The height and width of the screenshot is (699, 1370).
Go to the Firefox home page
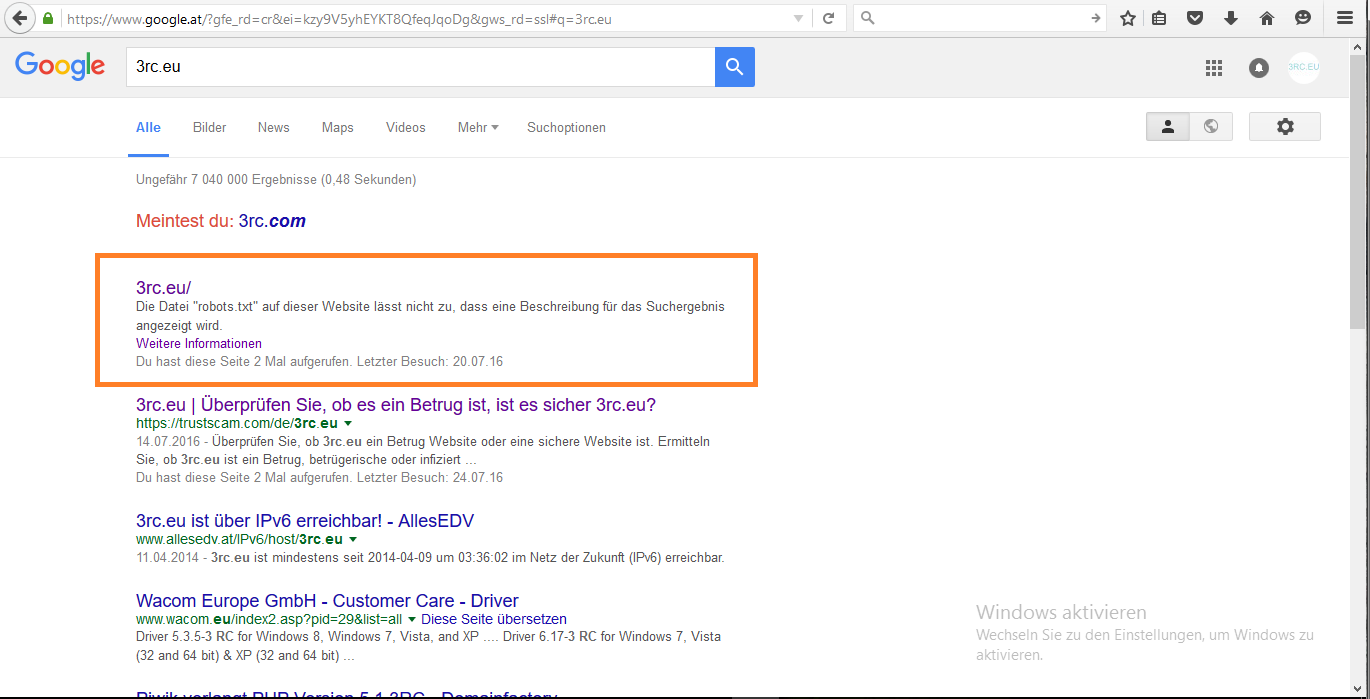1266,18
